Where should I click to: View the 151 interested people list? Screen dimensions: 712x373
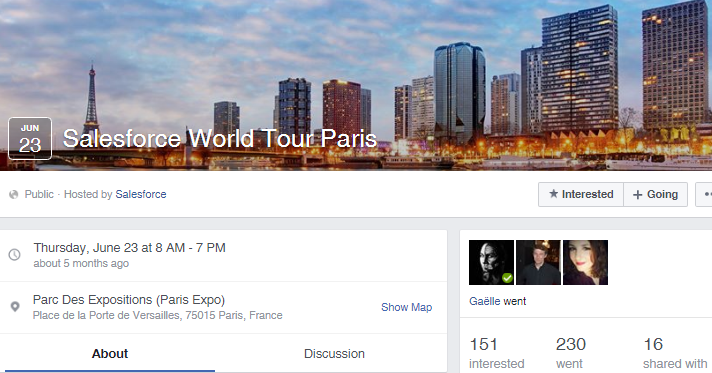click(x=497, y=353)
